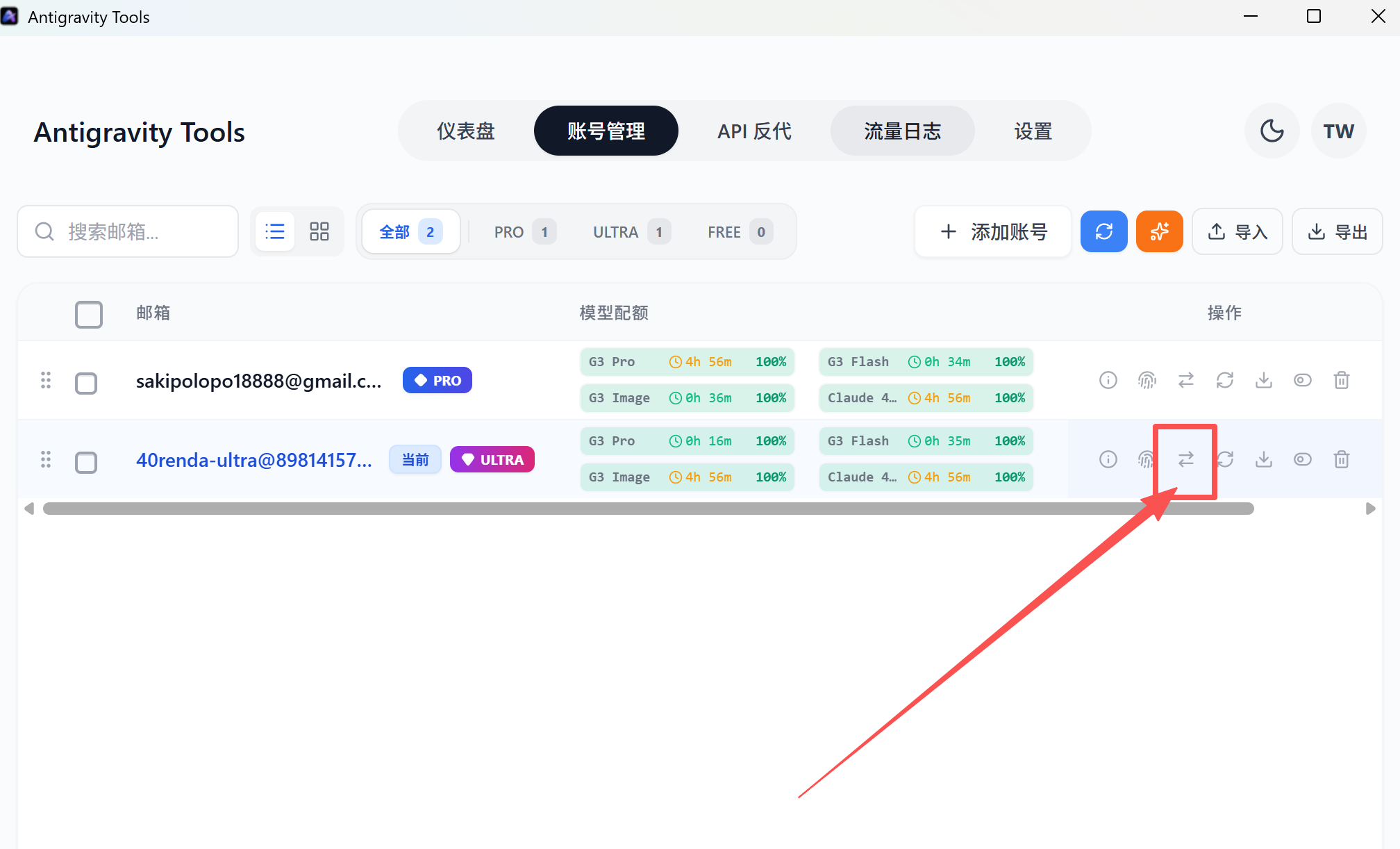Toggle the eye icon on the sakipolopo18888 row
The height and width of the screenshot is (849, 1400).
(x=1303, y=380)
